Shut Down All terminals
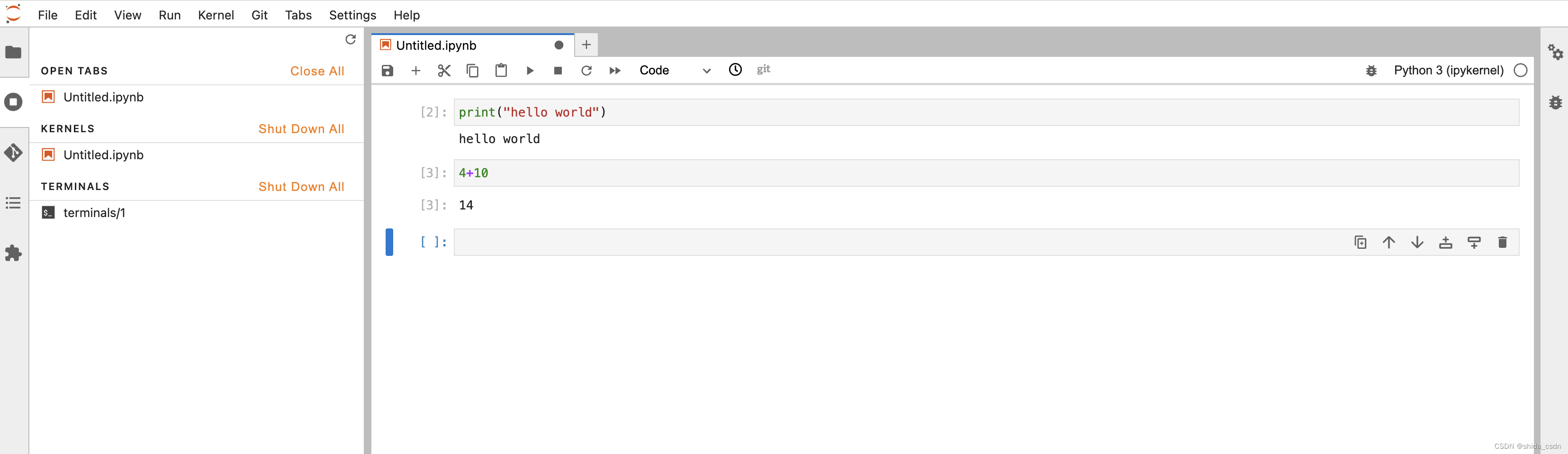The height and width of the screenshot is (454, 1568). (x=301, y=187)
